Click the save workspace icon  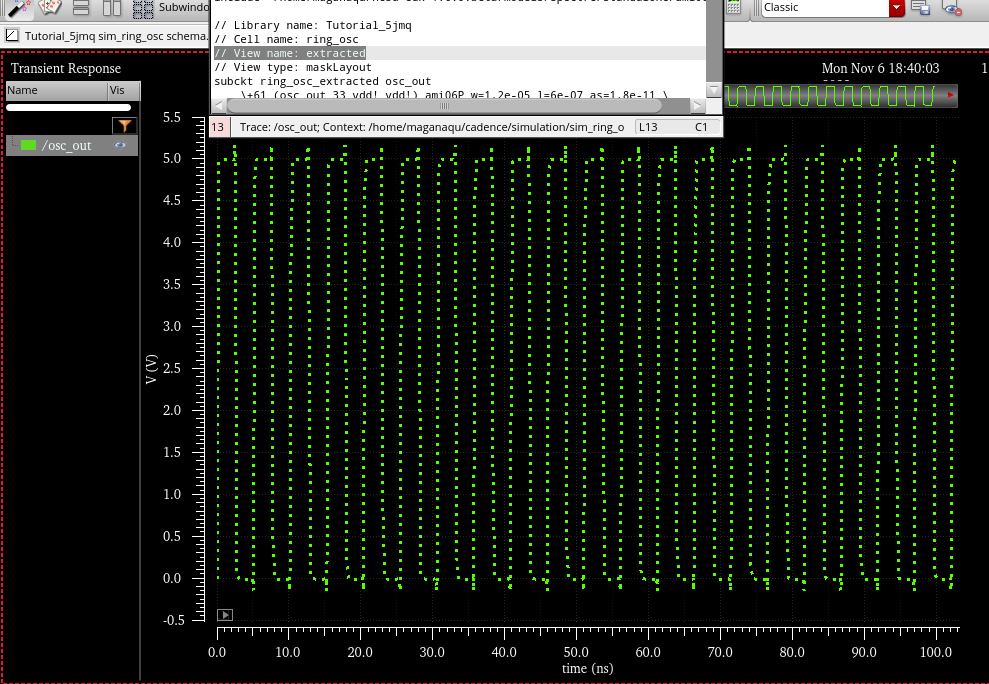(921, 9)
